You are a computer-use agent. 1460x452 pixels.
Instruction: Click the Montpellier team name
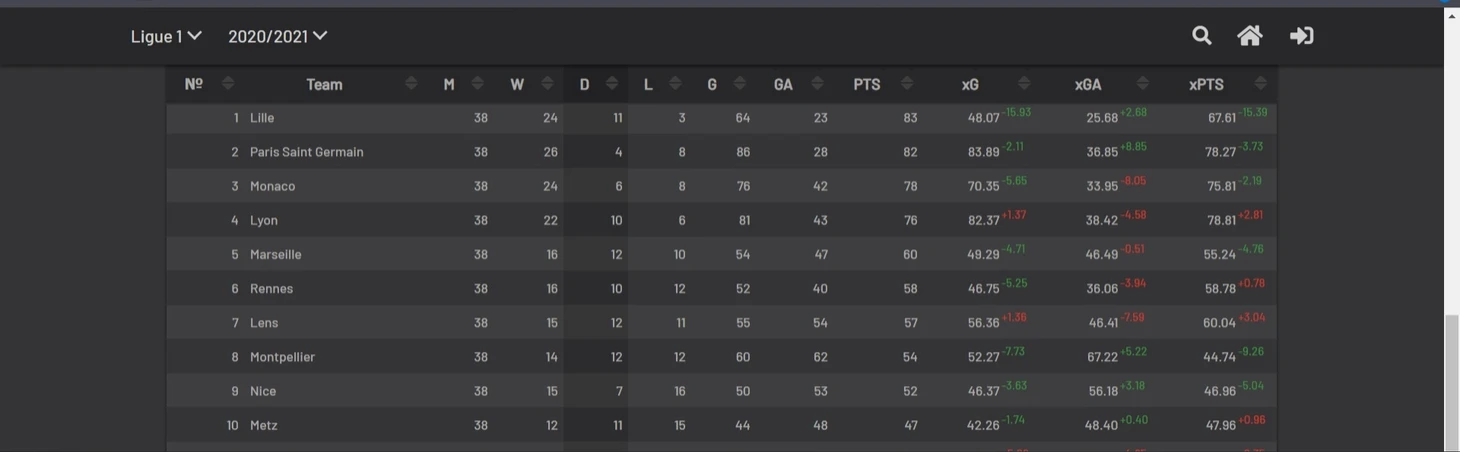[282, 357]
